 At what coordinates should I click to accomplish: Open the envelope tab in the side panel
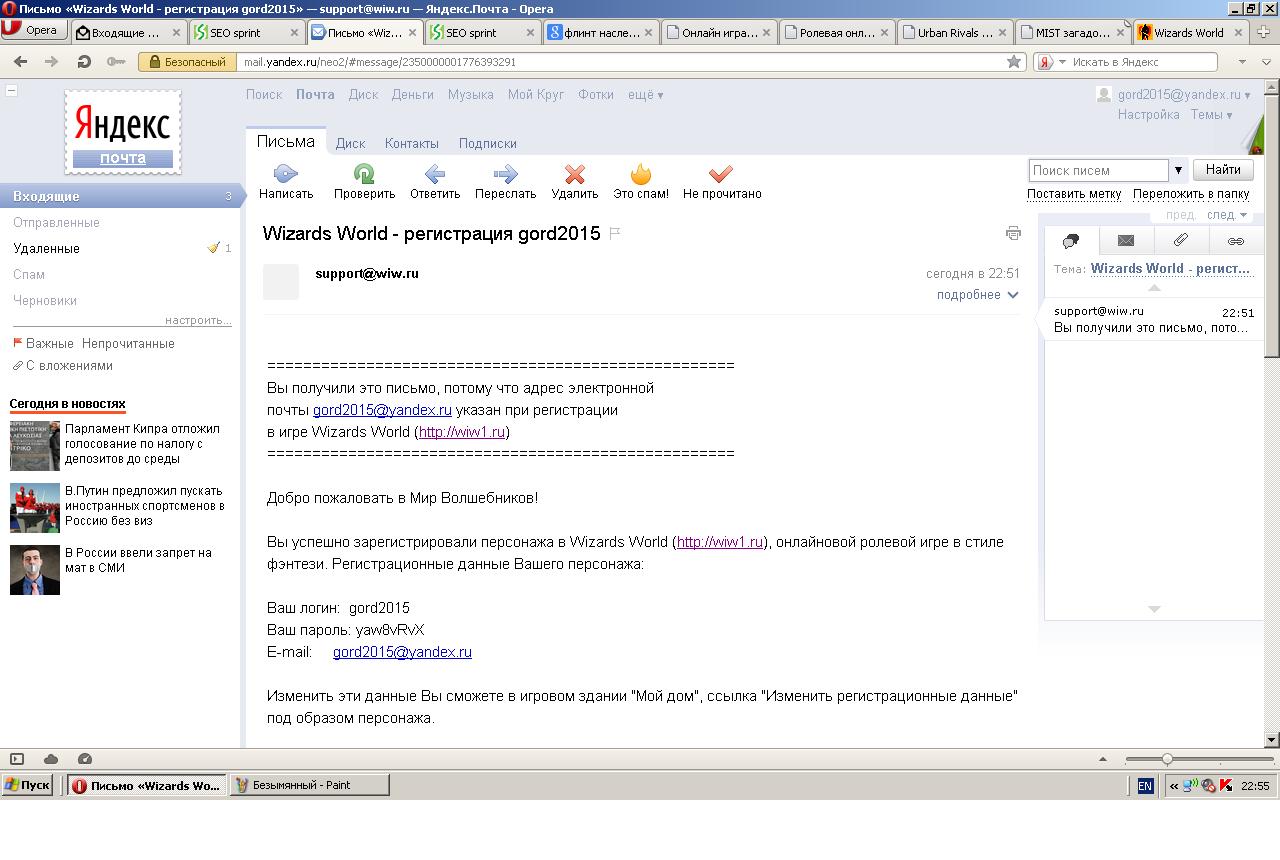tap(1126, 241)
